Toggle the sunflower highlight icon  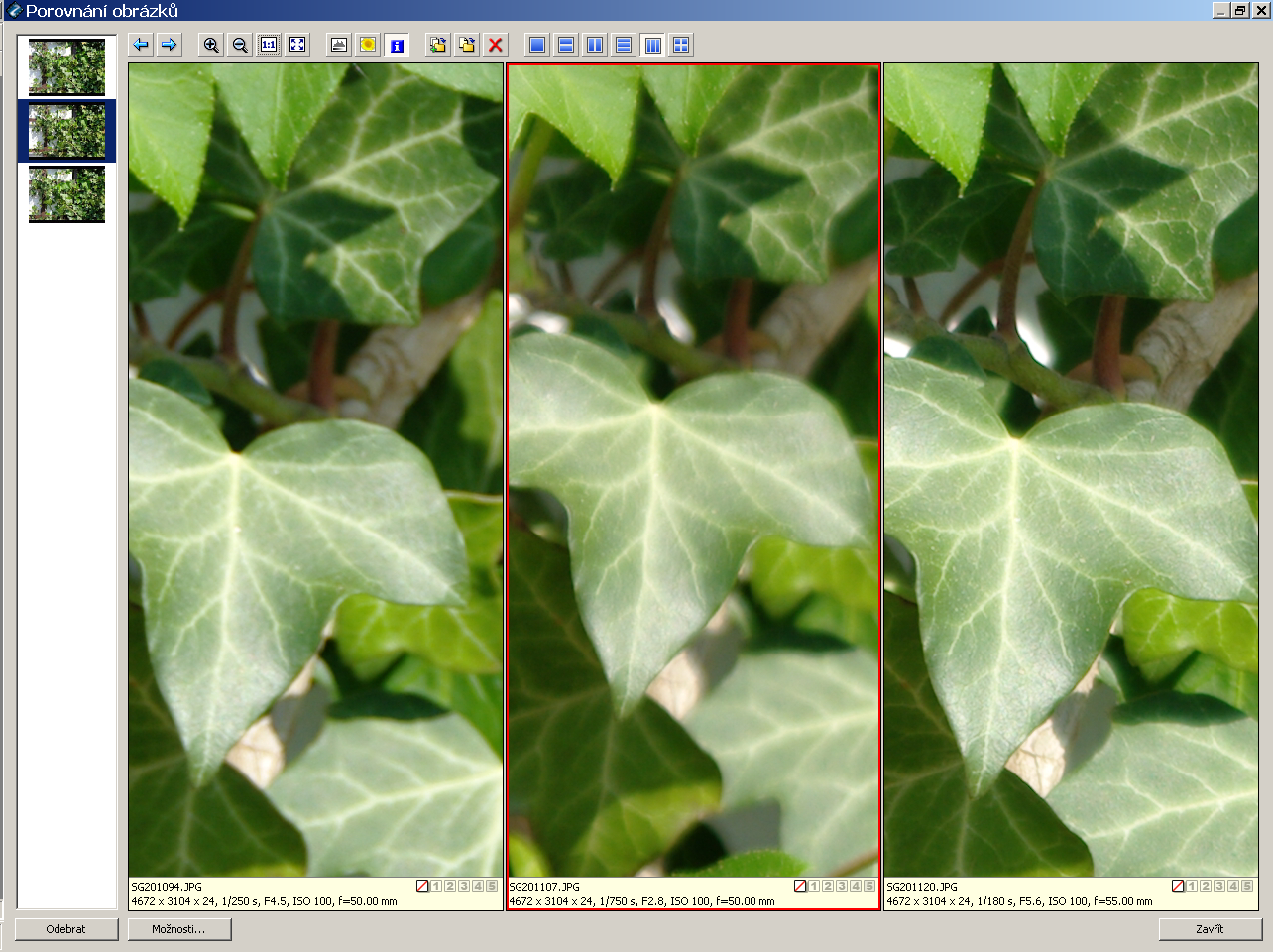pos(368,45)
